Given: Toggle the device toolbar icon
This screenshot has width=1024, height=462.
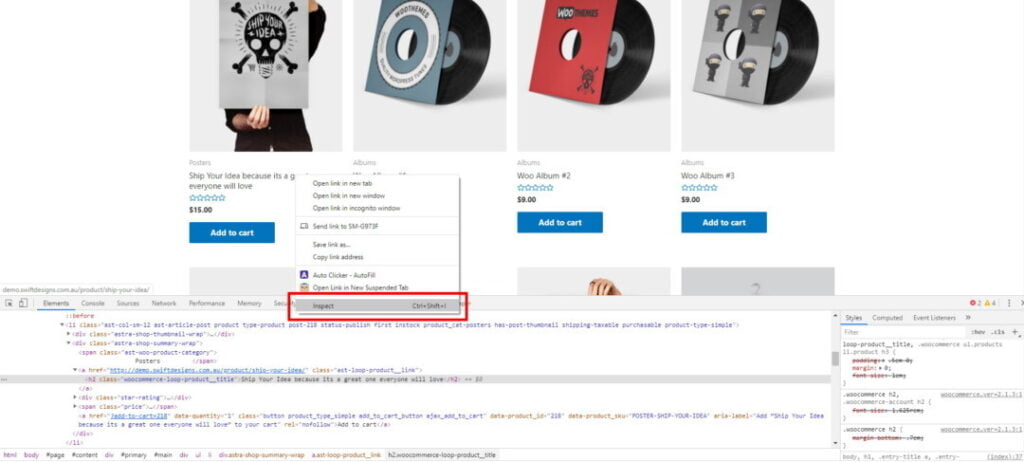Looking at the screenshot, I should (x=22, y=303).
